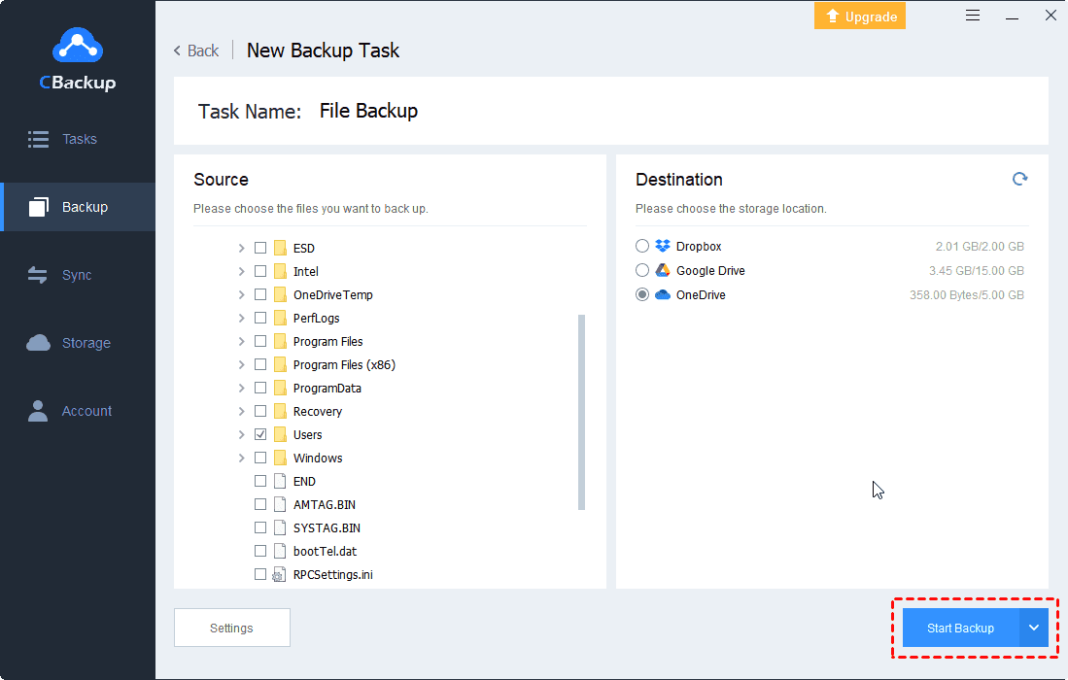Viewport: 1068px width, 680px height.
Task: Expand the ProgramData tree item
Action: [x=241, y=387]
